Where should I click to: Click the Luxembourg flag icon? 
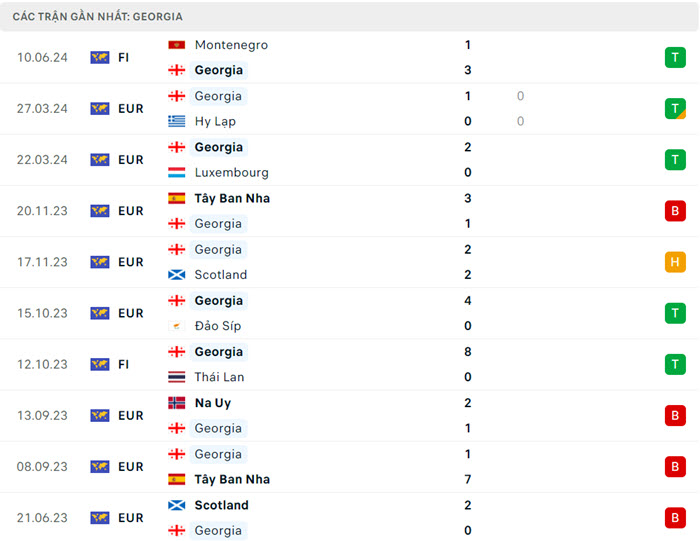tap(177, 172)
